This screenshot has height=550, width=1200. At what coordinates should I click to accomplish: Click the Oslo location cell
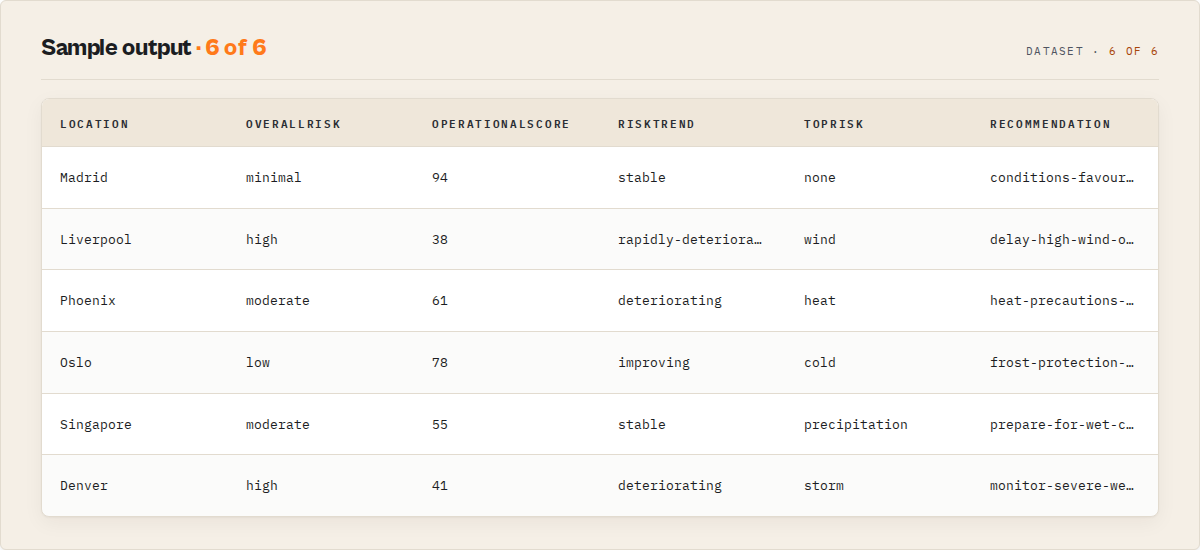tap(76, 363)
